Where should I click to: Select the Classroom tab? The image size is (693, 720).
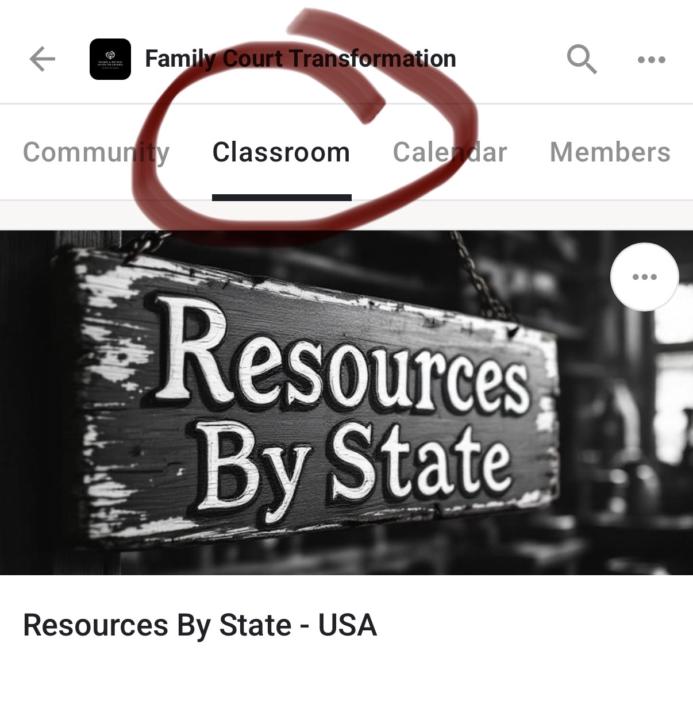point(281,152)
